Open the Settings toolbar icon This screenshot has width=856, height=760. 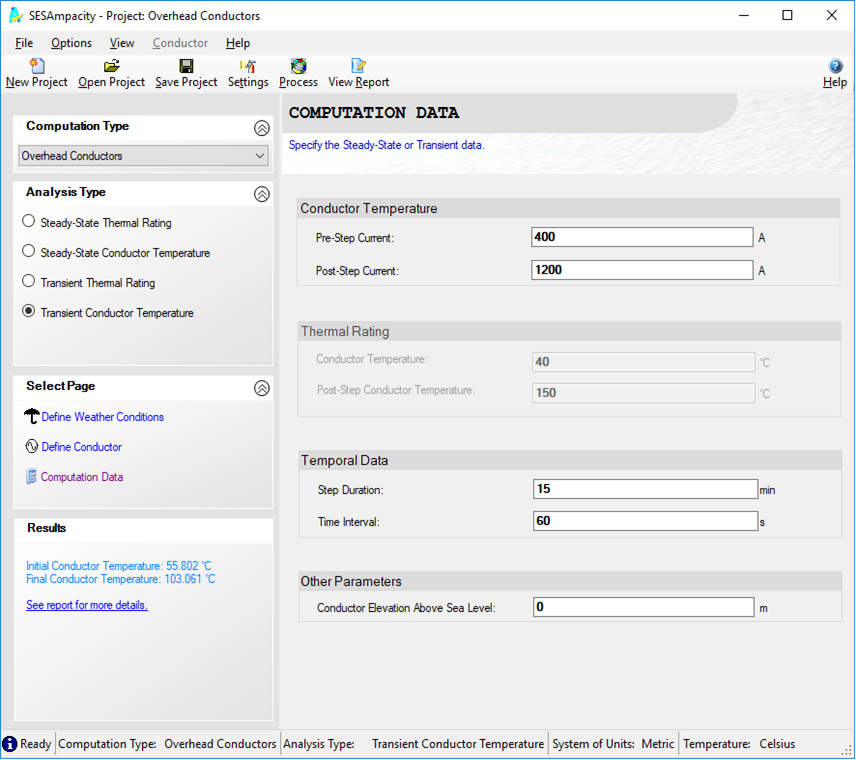[x=248, y=66]
